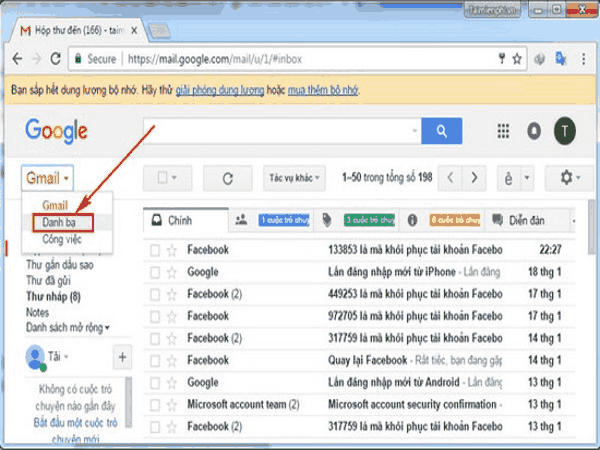Click mua thêm bộ nhớ link
This screenshot has width=600, height=450.
tap(323, 90)
